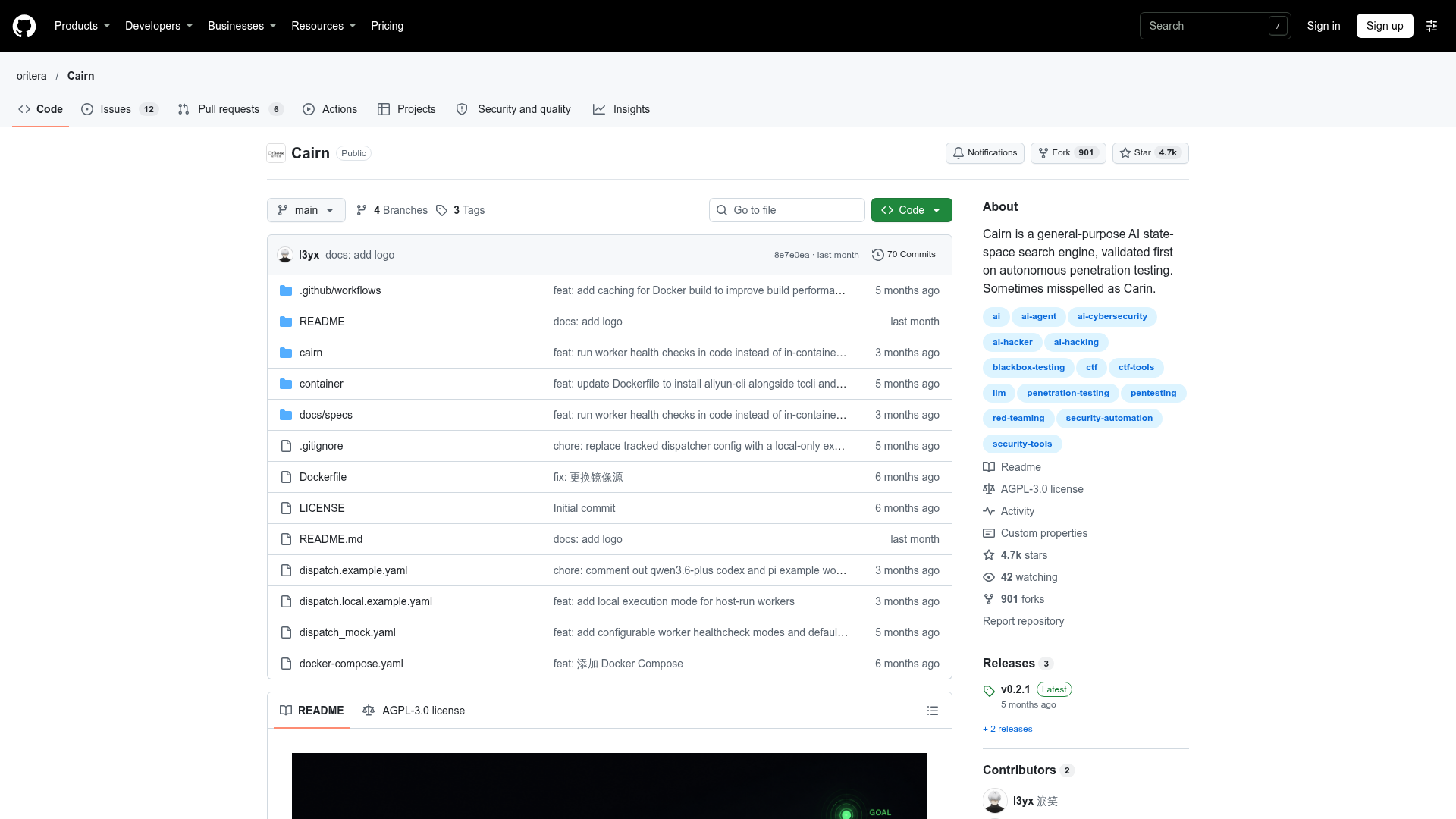
Task: Expand the Resources menu
Action: [323, 26]
